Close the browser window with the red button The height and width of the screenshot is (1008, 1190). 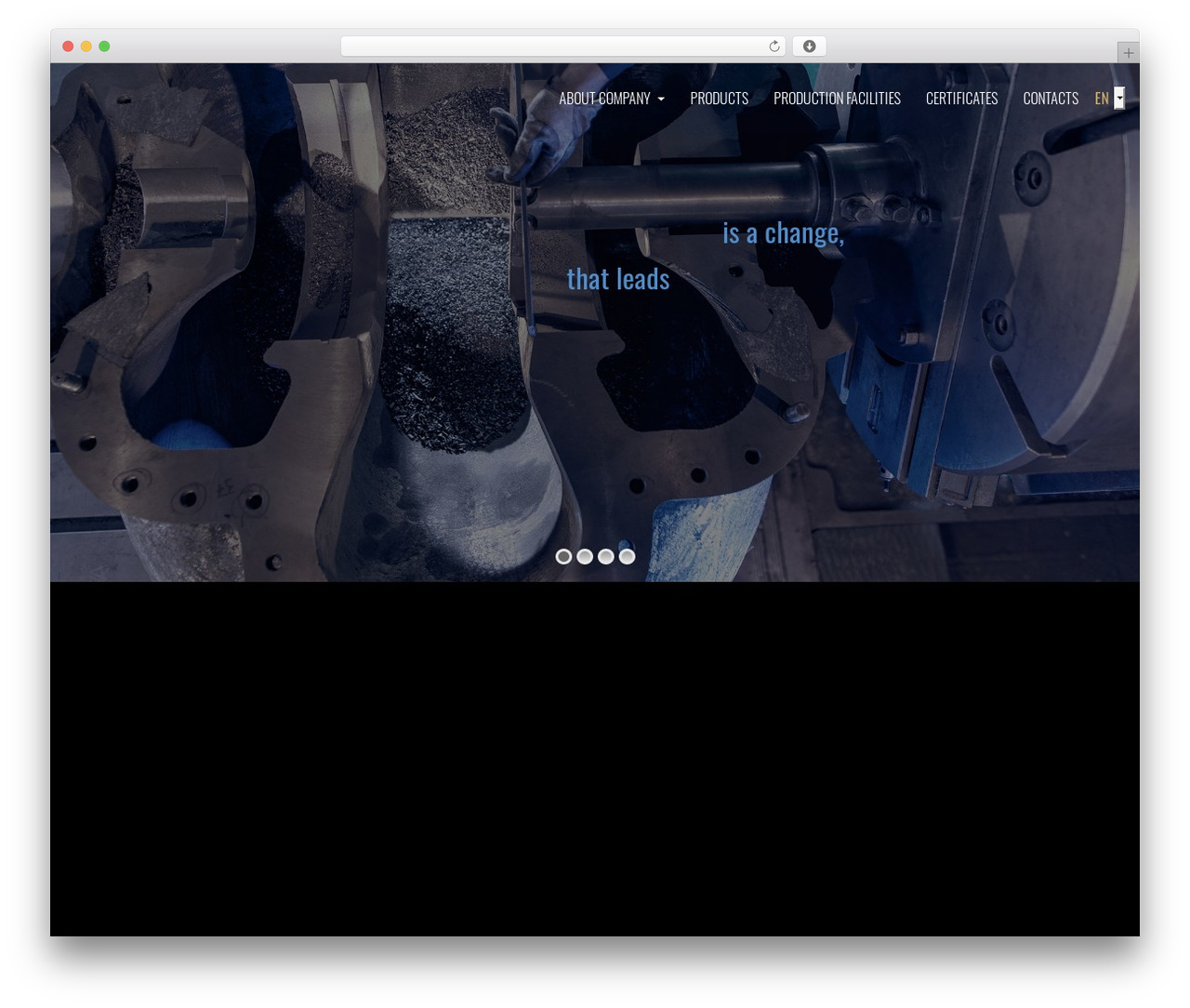(68, 46)
